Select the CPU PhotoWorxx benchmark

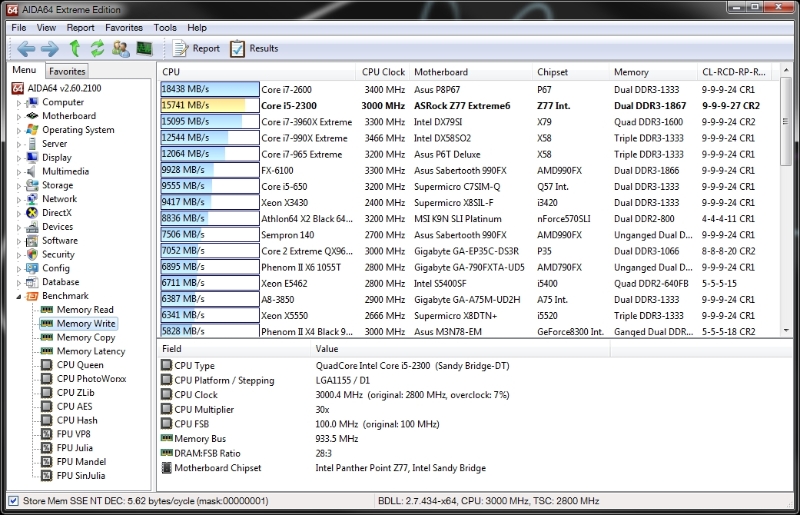[x=91, y=379]
